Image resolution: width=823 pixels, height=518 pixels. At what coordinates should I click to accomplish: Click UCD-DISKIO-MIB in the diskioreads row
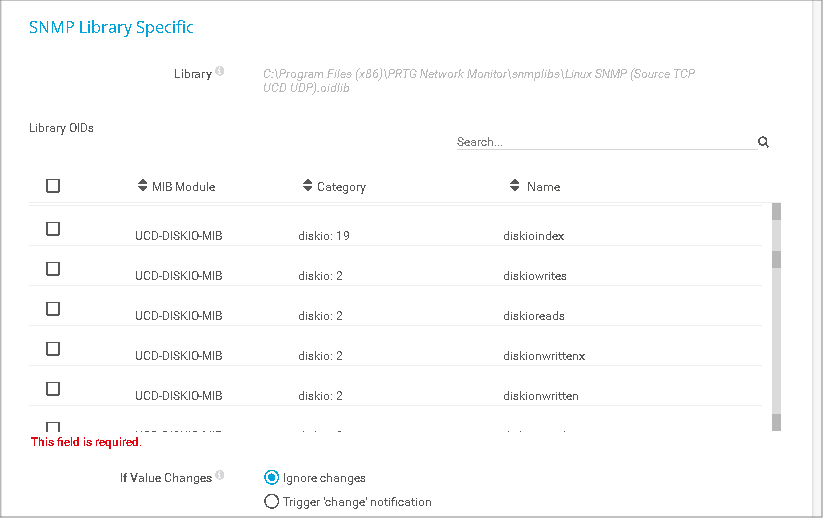[x=178, y=316]
